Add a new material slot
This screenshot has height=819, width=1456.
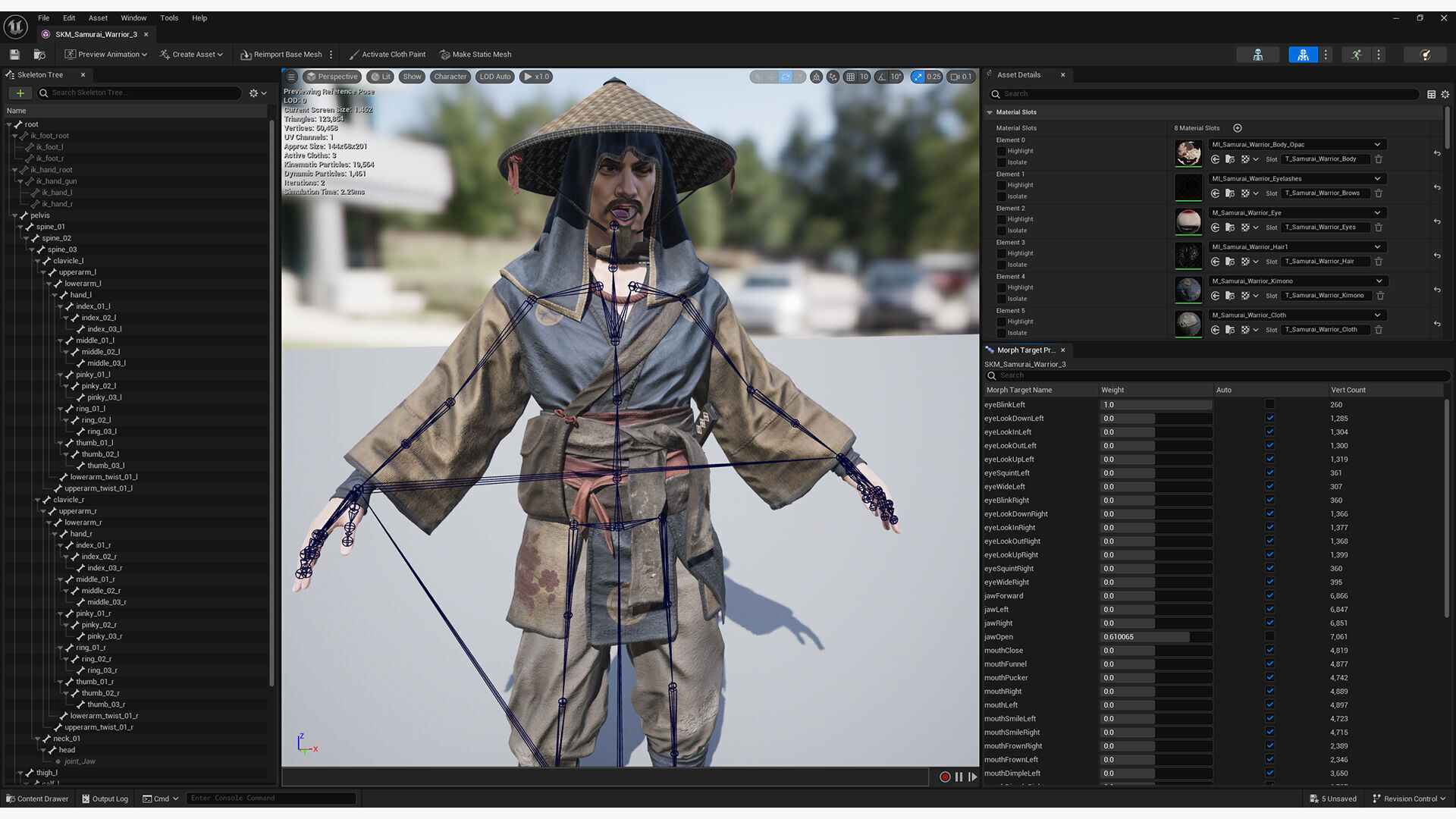pyautogui.click(x=1237, y=128)
